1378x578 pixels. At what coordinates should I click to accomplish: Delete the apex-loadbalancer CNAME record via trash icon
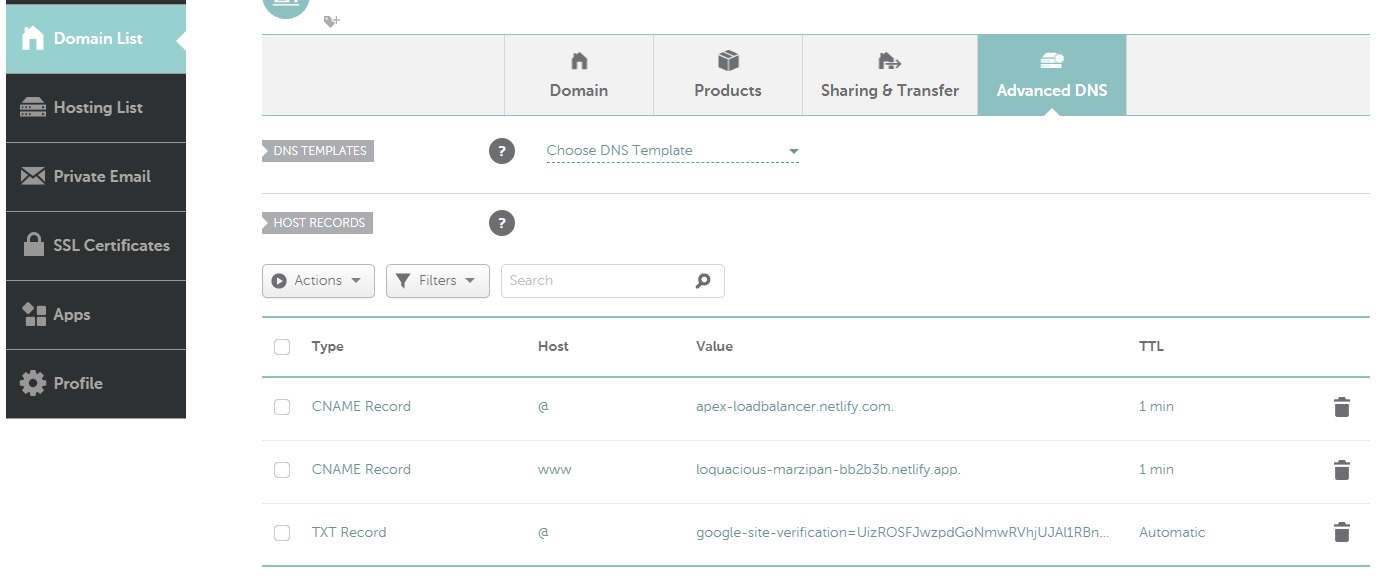click(x=1342, y=407)
